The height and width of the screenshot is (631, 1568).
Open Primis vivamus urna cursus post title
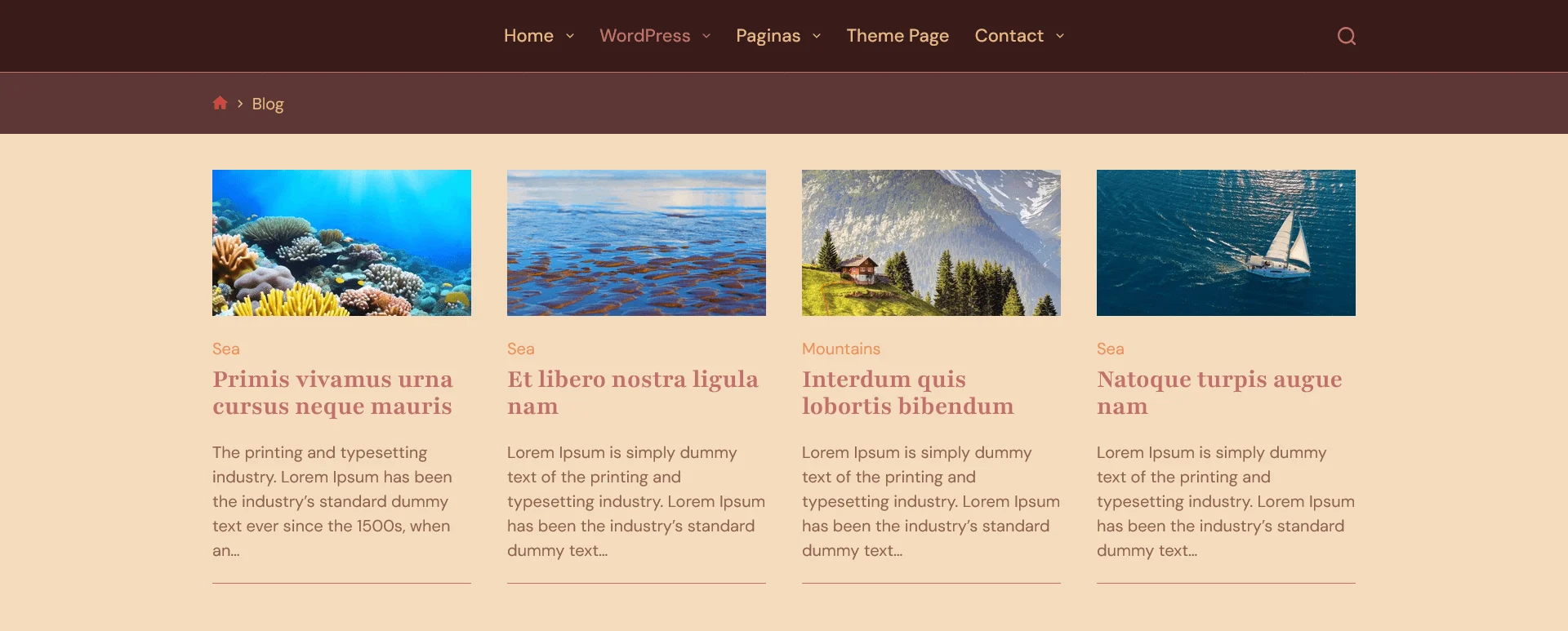tap(332, 393)
